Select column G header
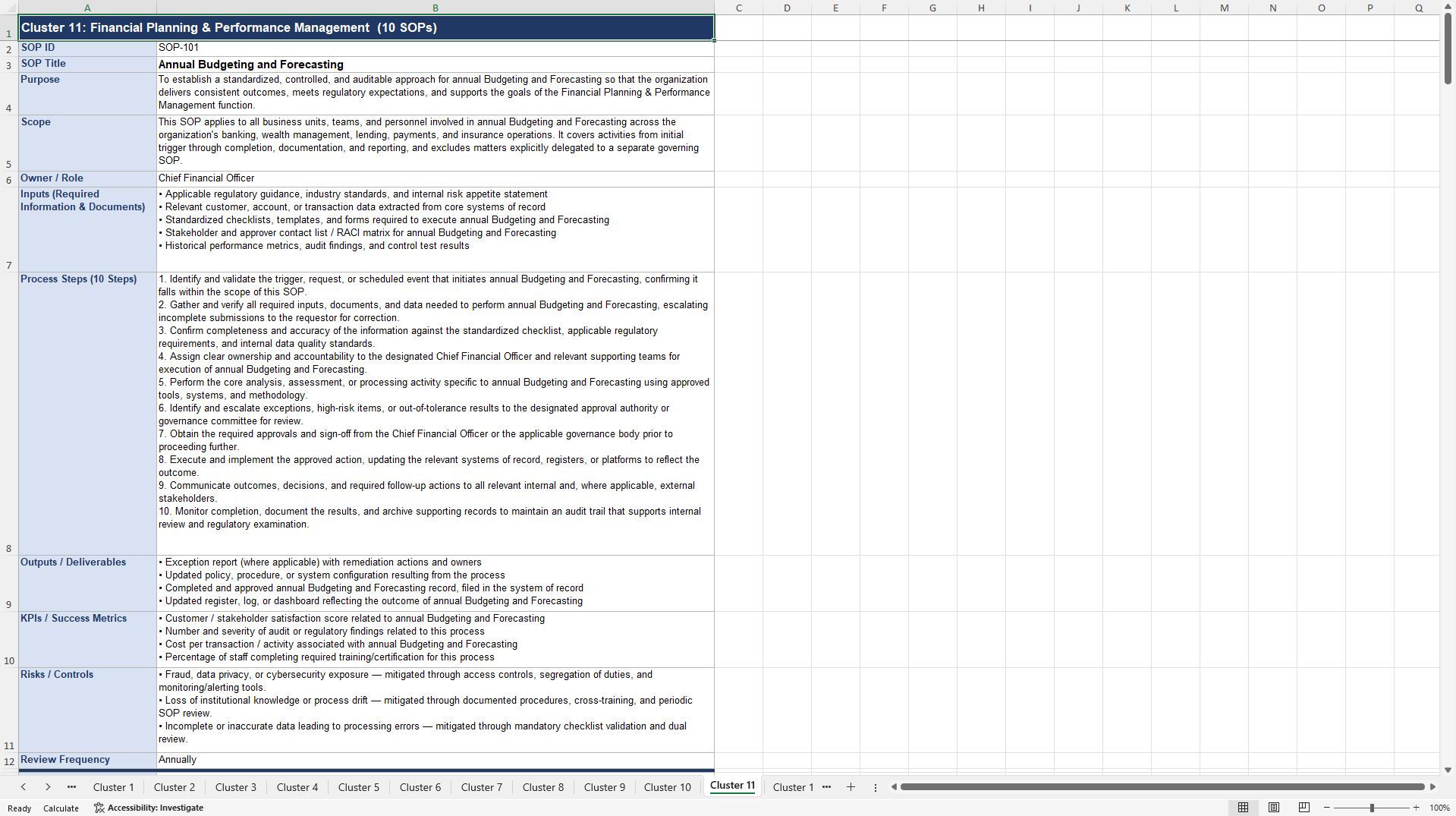Screen dimensions: 1456x816 [x=932, y=8]
